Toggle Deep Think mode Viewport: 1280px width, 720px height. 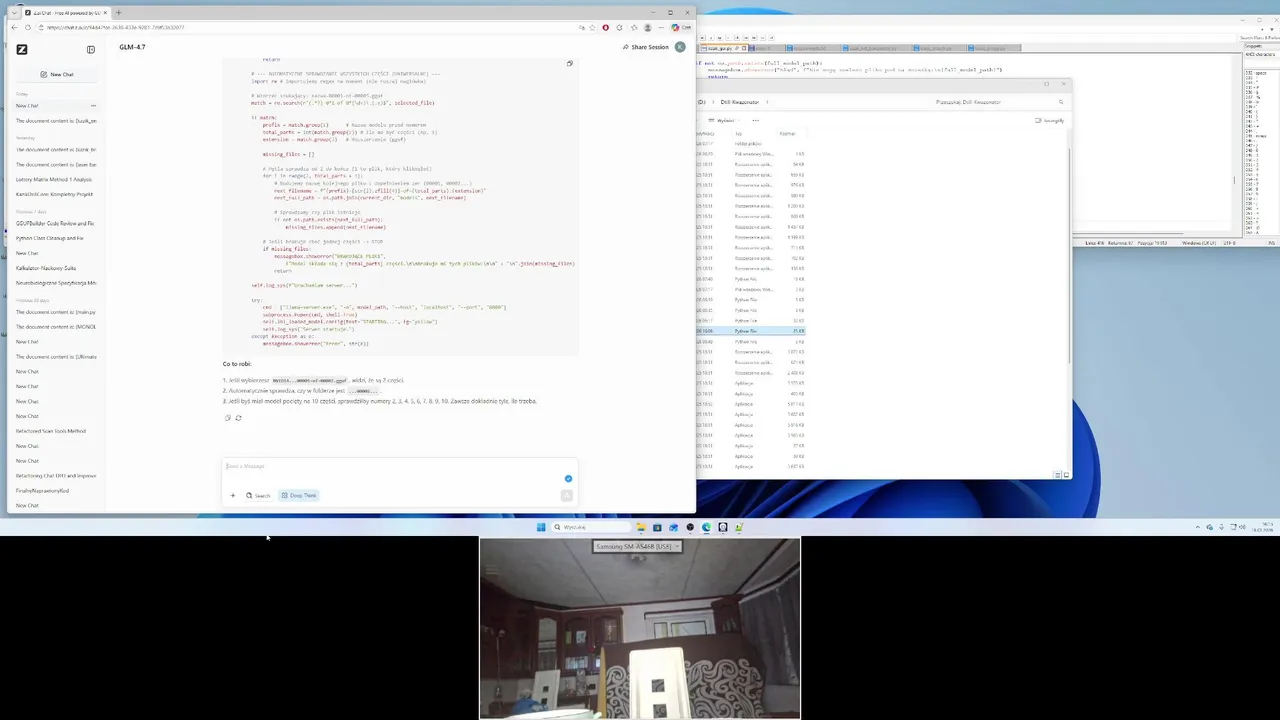coord(299,495)
